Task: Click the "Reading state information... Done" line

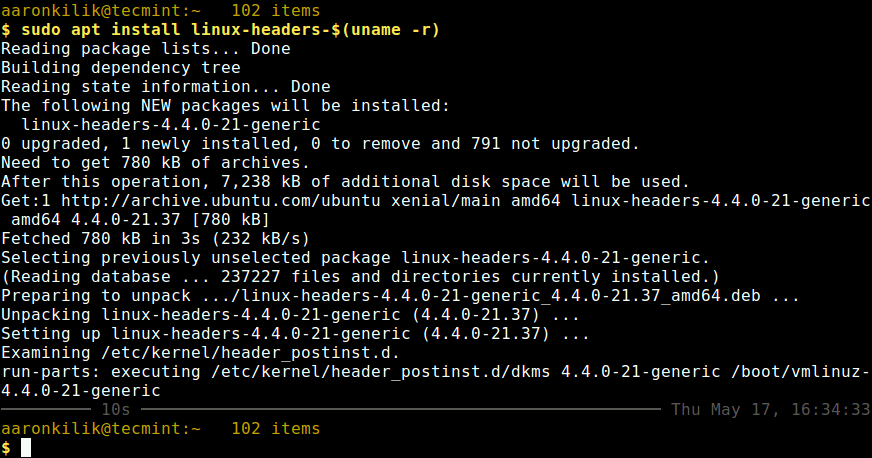Action: (x=166, y=86)
